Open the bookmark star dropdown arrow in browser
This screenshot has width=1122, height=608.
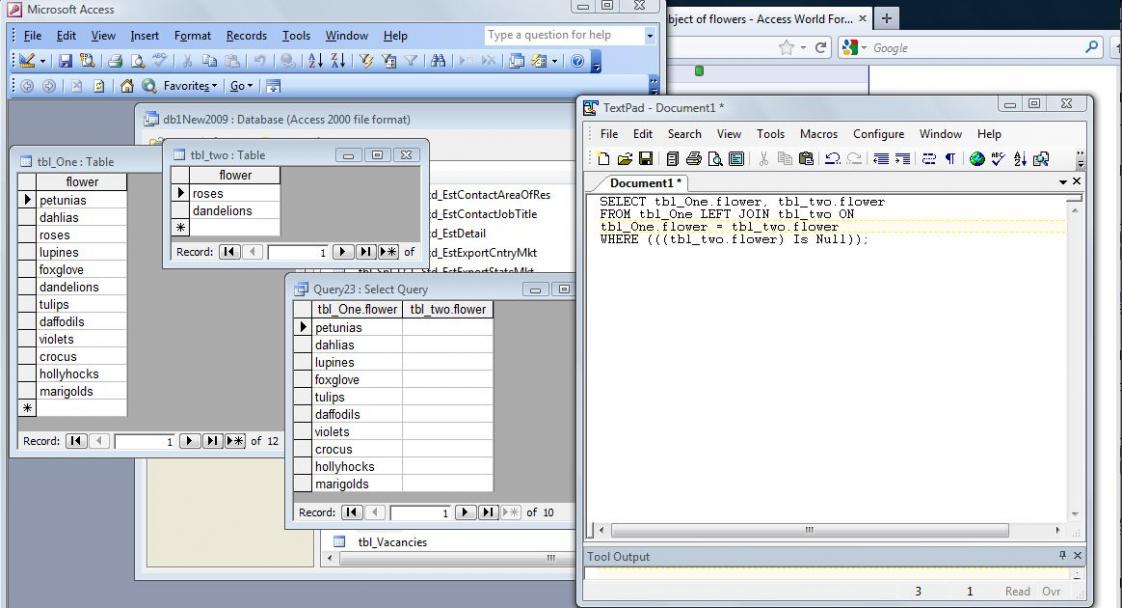click(x=803, y=48)
